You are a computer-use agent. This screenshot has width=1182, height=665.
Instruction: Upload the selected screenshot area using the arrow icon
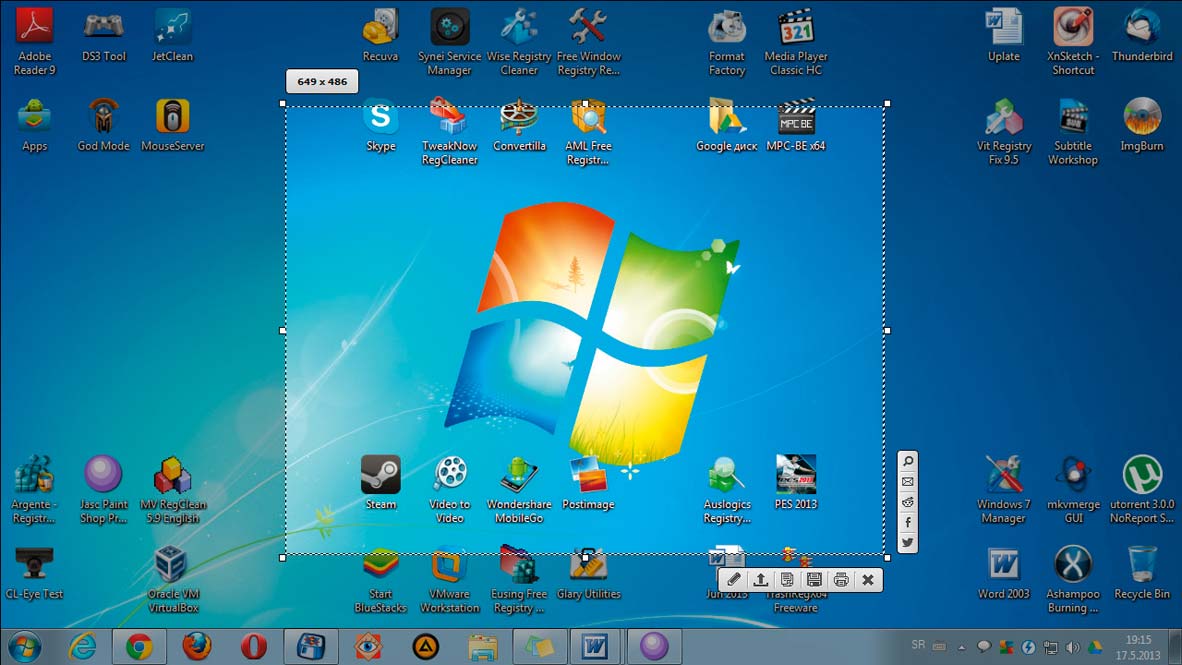coord(761,580)
